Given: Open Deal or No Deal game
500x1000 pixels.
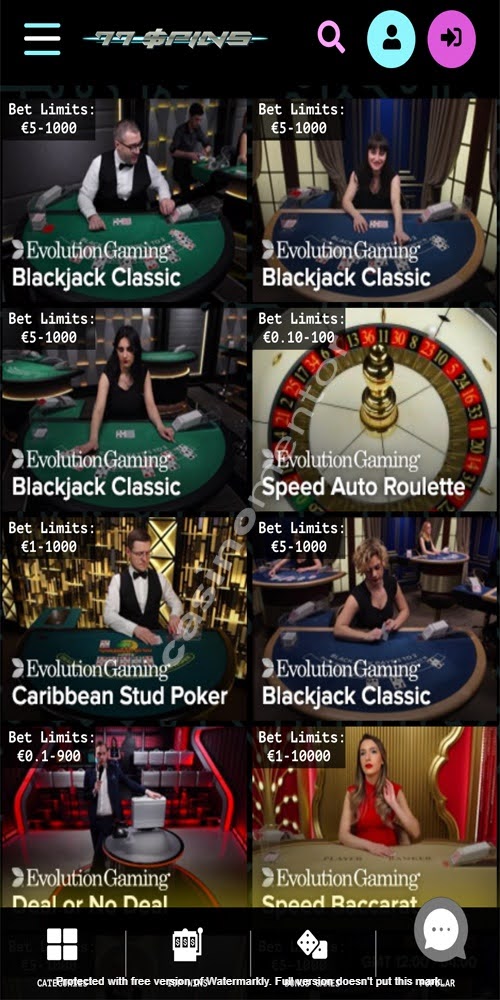Looking at the screenshot, I should coord(124,818).
